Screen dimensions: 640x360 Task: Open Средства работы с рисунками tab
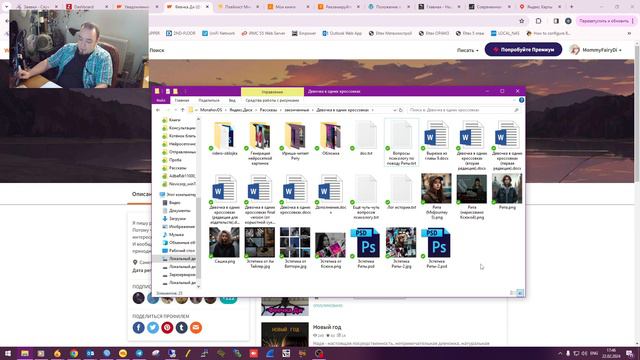click(x=272, y=100)
